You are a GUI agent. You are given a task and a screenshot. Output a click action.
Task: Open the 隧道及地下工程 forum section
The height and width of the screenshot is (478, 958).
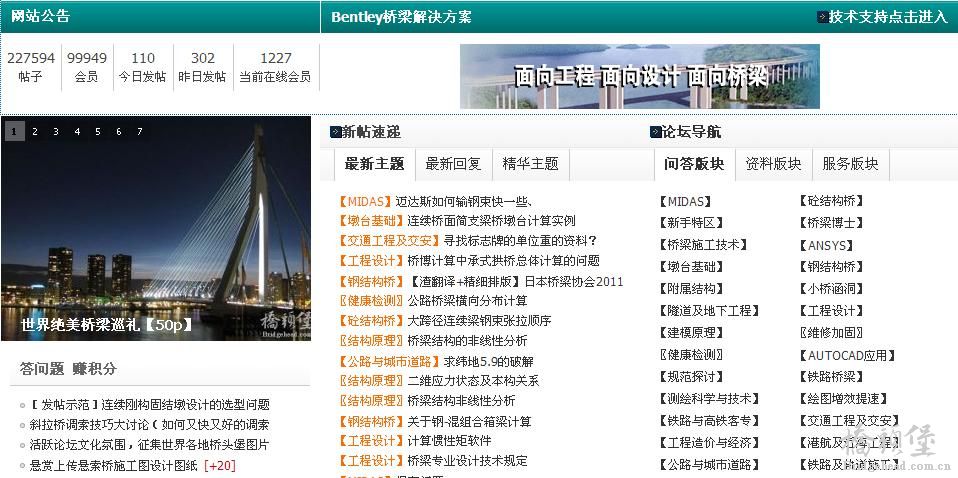[709, 311]
